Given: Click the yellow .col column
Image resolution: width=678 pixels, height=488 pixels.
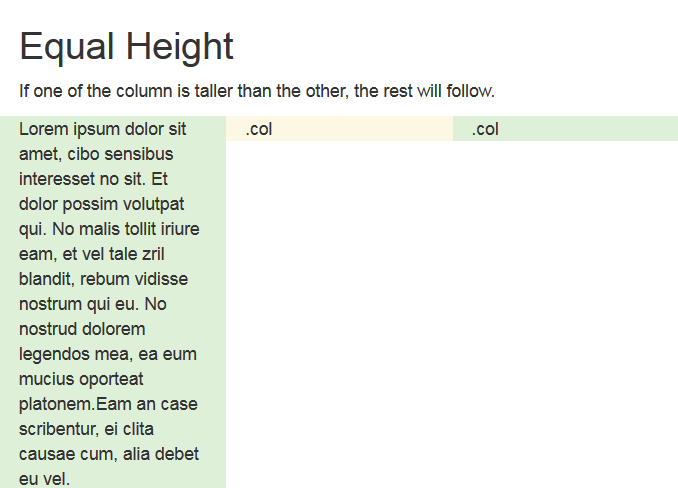Looking at the screenshot, I should click(x=339, y=129).
